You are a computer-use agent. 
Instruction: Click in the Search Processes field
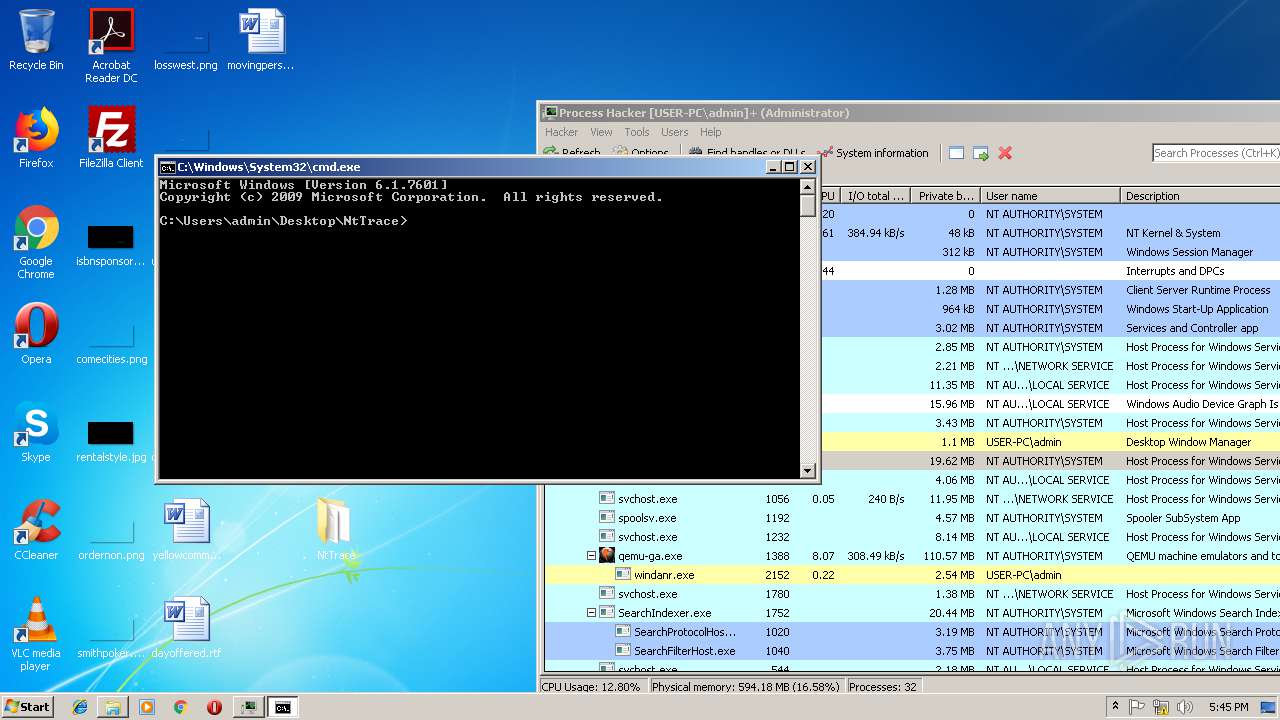click(x=1215, y=153)
